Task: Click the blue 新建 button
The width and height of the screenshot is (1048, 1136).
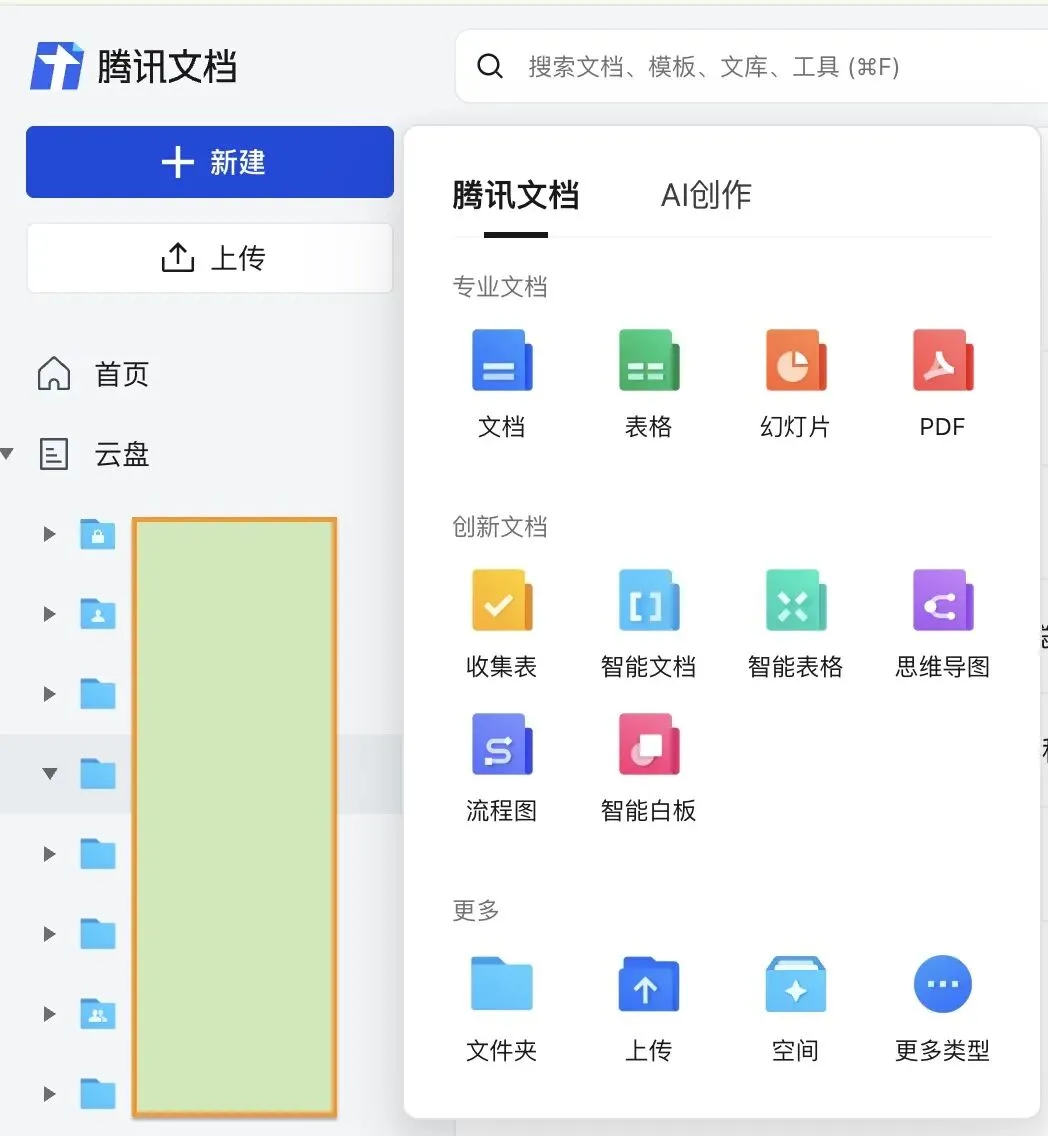Action: click(x=210, y=162)
